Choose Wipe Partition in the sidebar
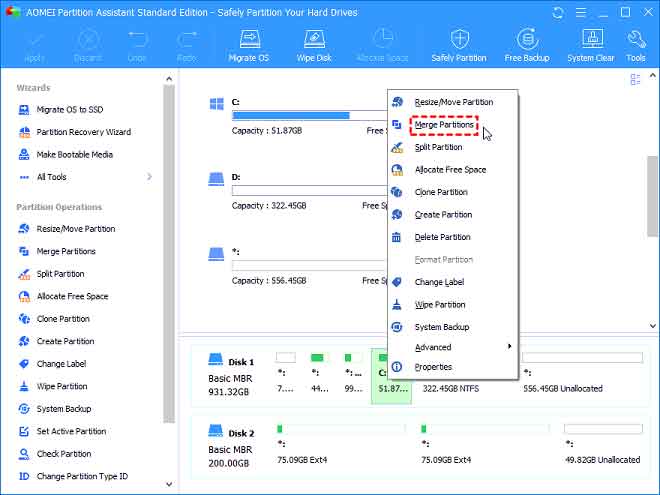This screenshot has width=660, height=495. pyautogui.click(x=53, y=386)
